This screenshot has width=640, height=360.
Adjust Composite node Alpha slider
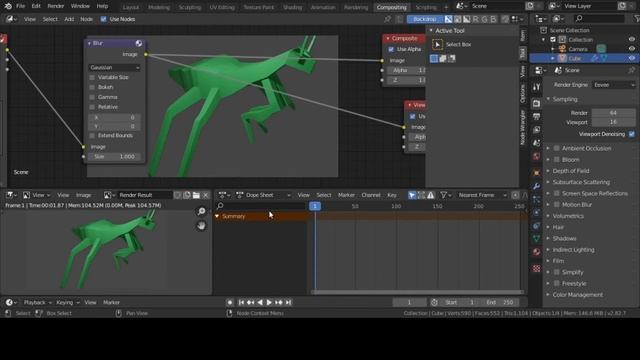pyautogui.click(x=406, y=70)
